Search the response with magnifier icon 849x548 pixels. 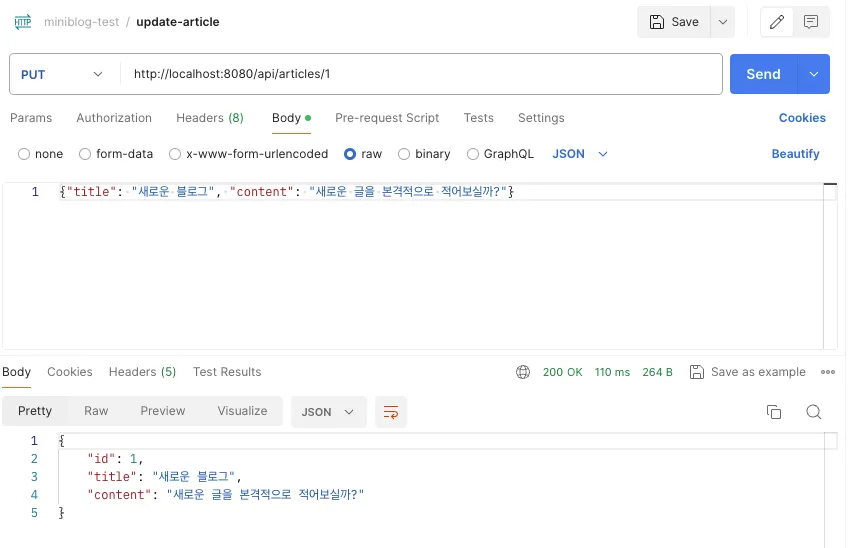click(x=814, y=412)
